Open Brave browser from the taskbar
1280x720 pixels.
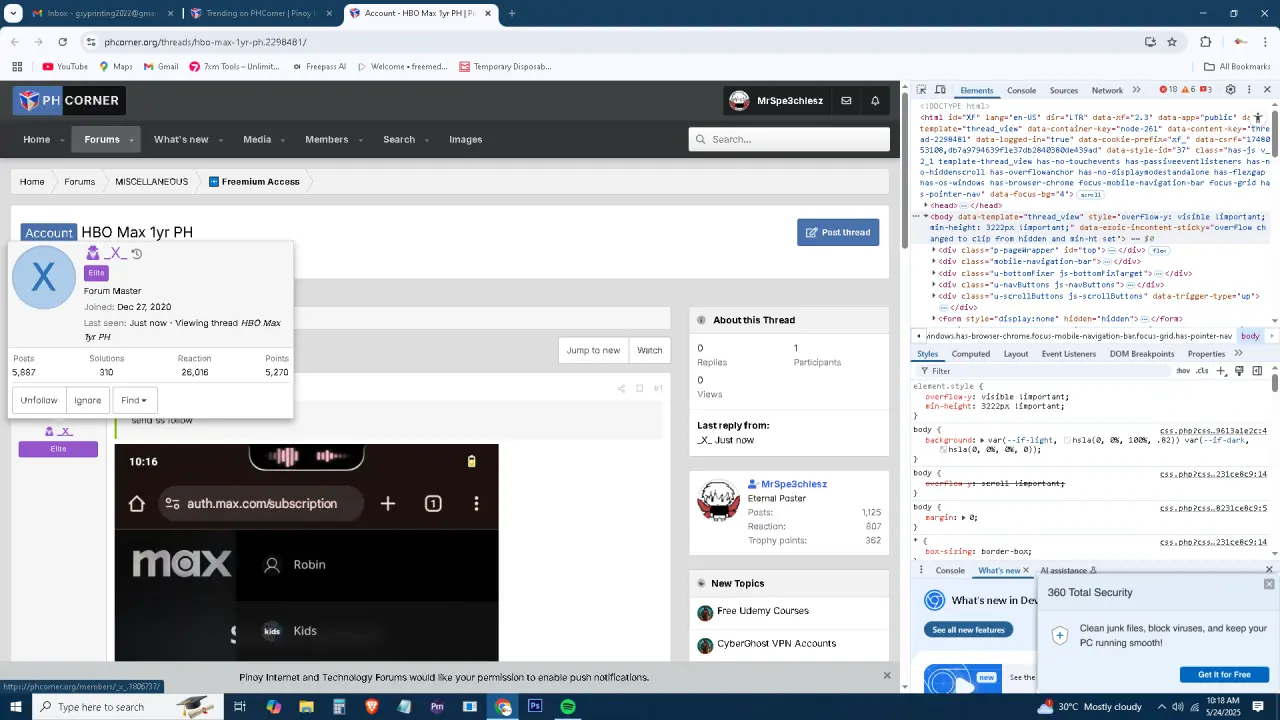click(x=372, y=707)
